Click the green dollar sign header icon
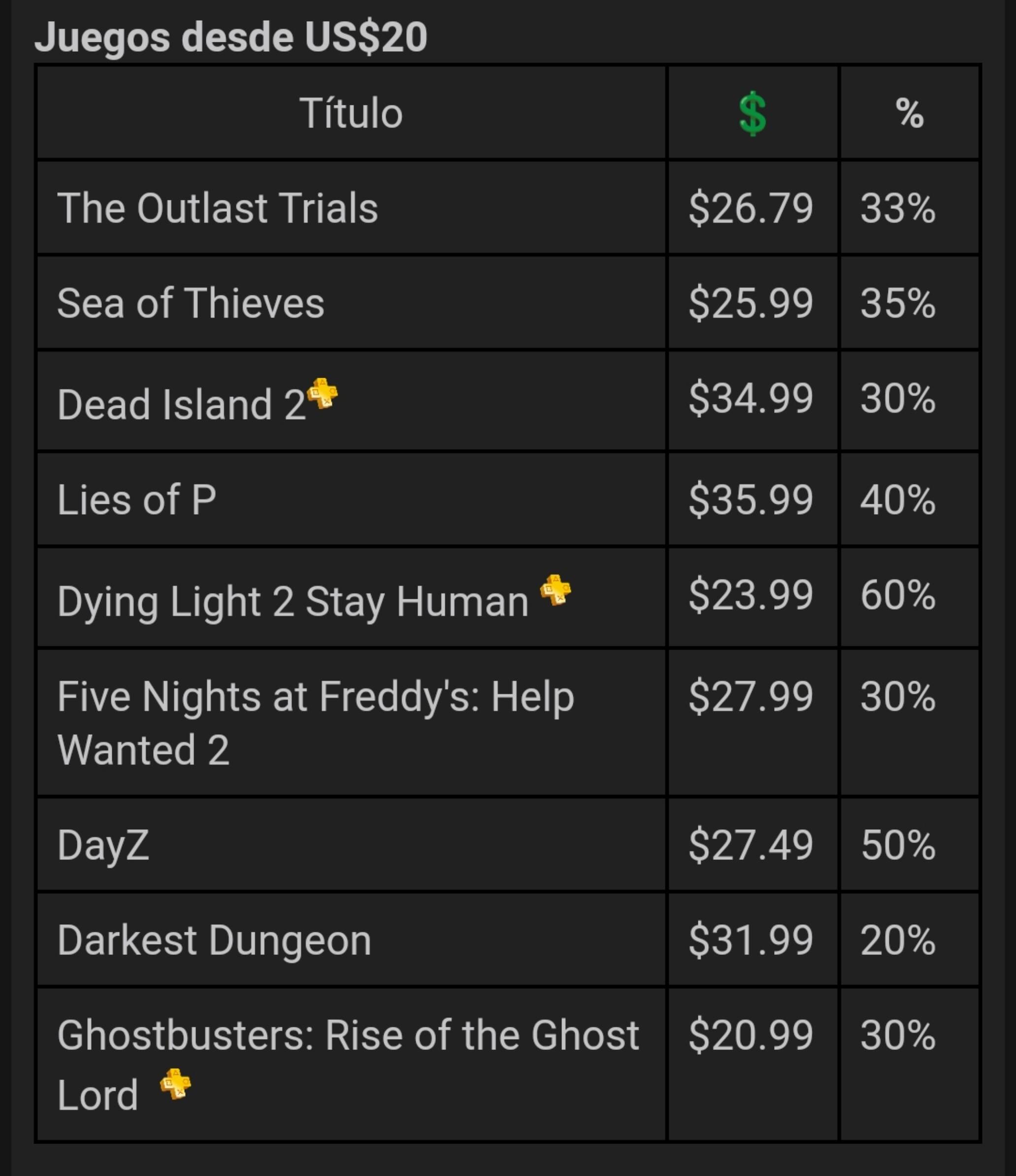 [x=753, y=114]
